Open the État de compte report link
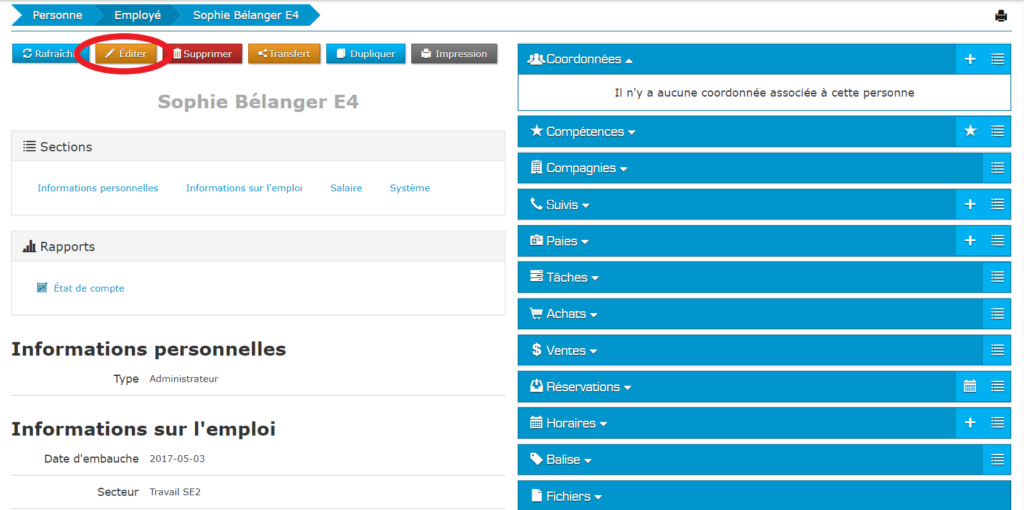1024x510 pixels. [x=88, y=288]
